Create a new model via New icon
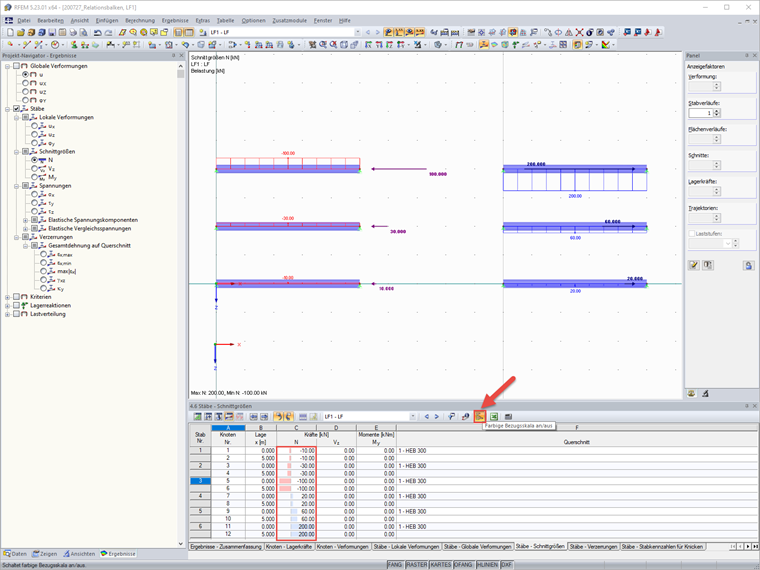Viewport: 760px width, 570px height. pos(10,32)
